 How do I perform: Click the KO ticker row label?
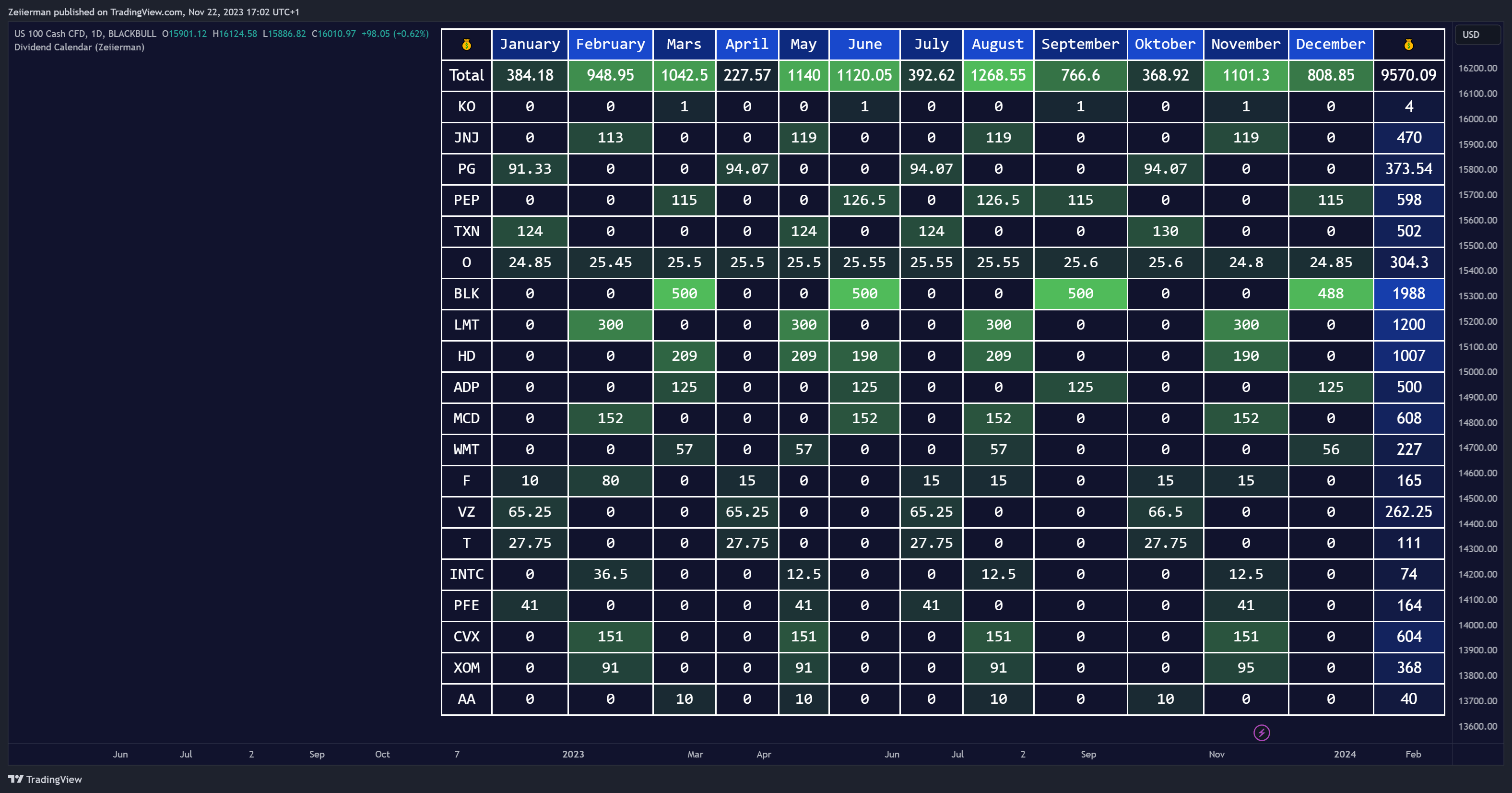[467, 107]
